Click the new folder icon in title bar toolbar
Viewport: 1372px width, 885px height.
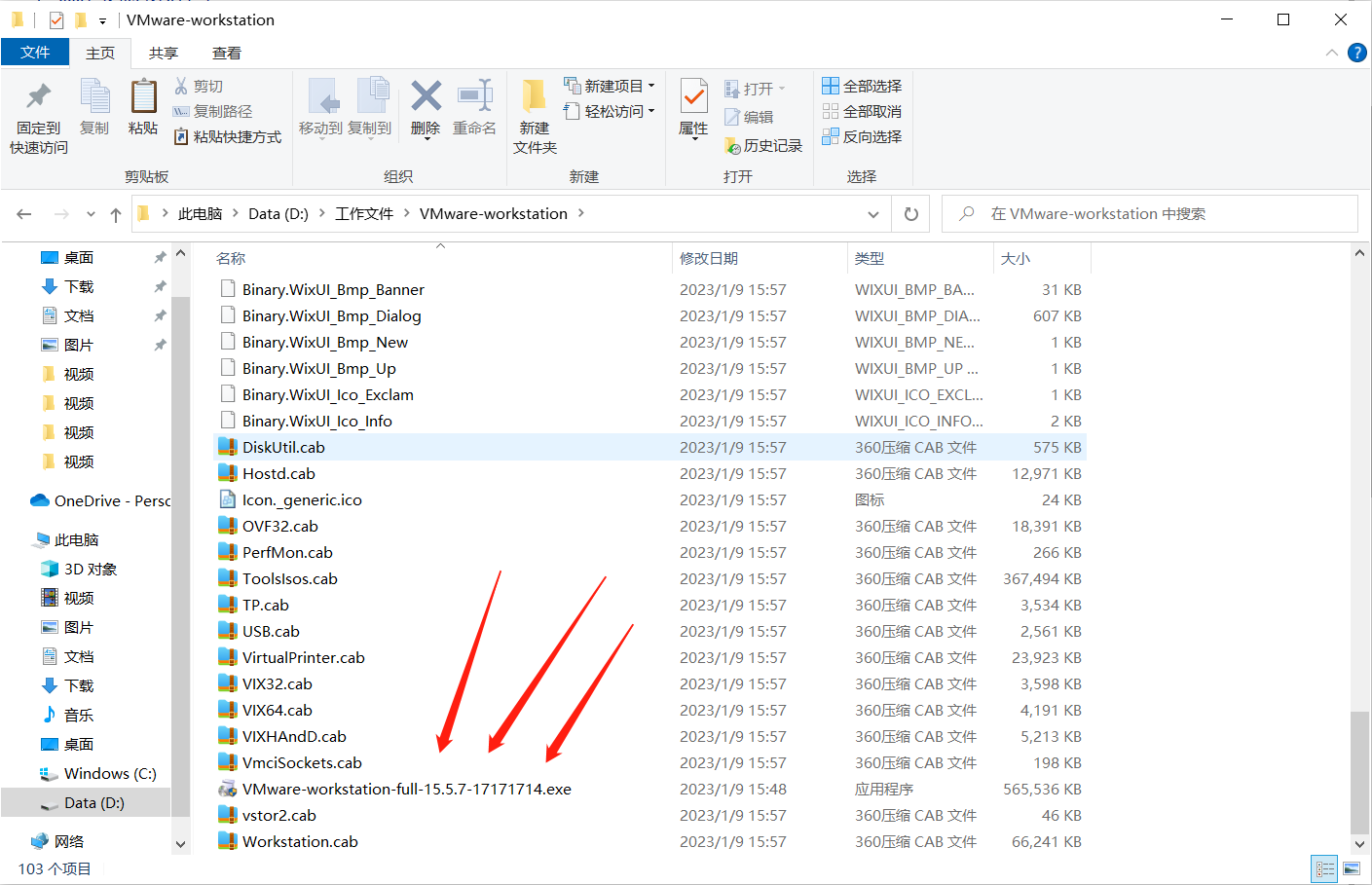tap(81, 19)
